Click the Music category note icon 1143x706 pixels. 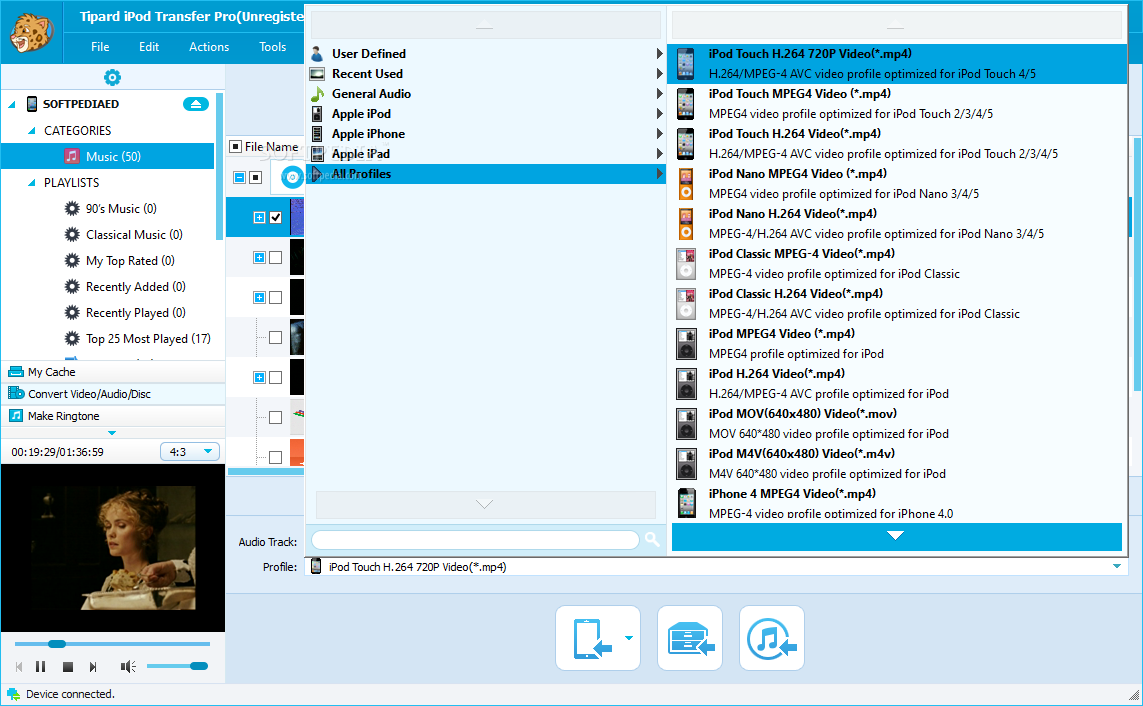71,156
